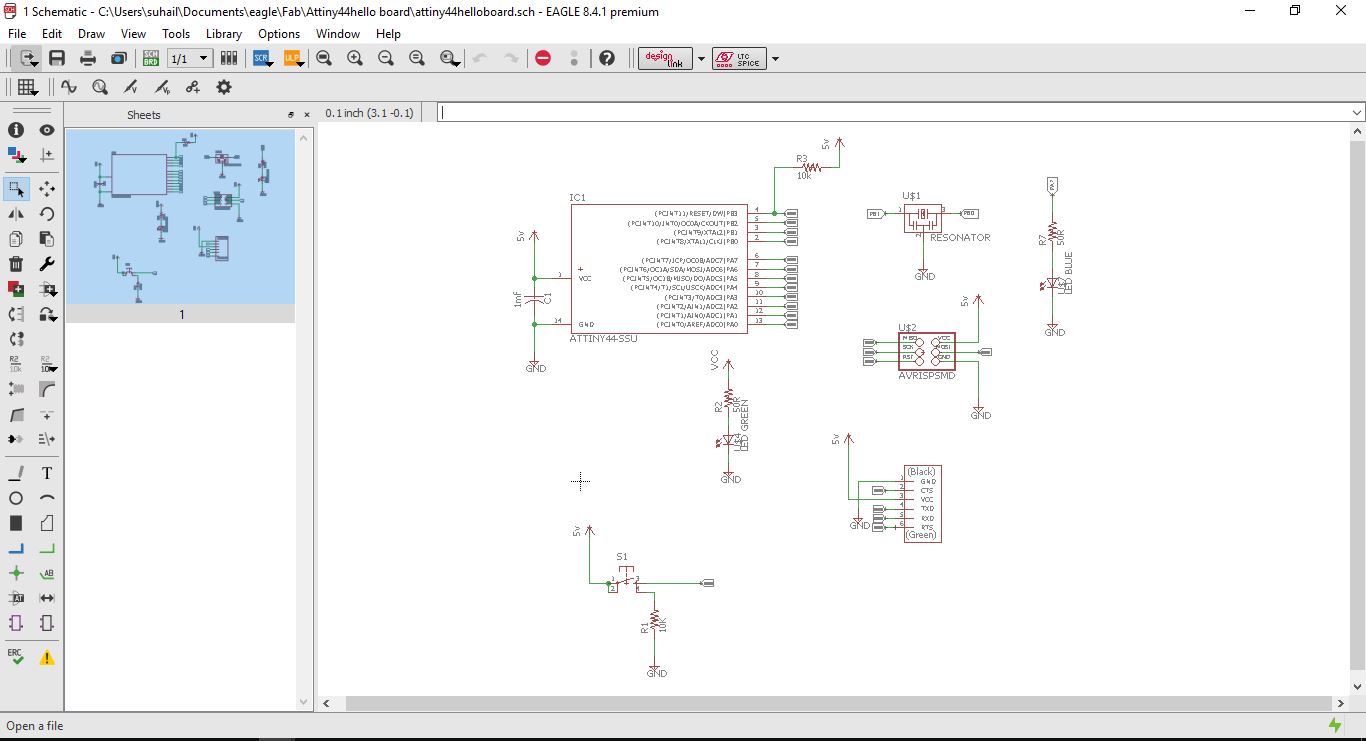Open the File menu
Image resolution: width=1366 pixels, height=741 pixels.
pos(17,33)
